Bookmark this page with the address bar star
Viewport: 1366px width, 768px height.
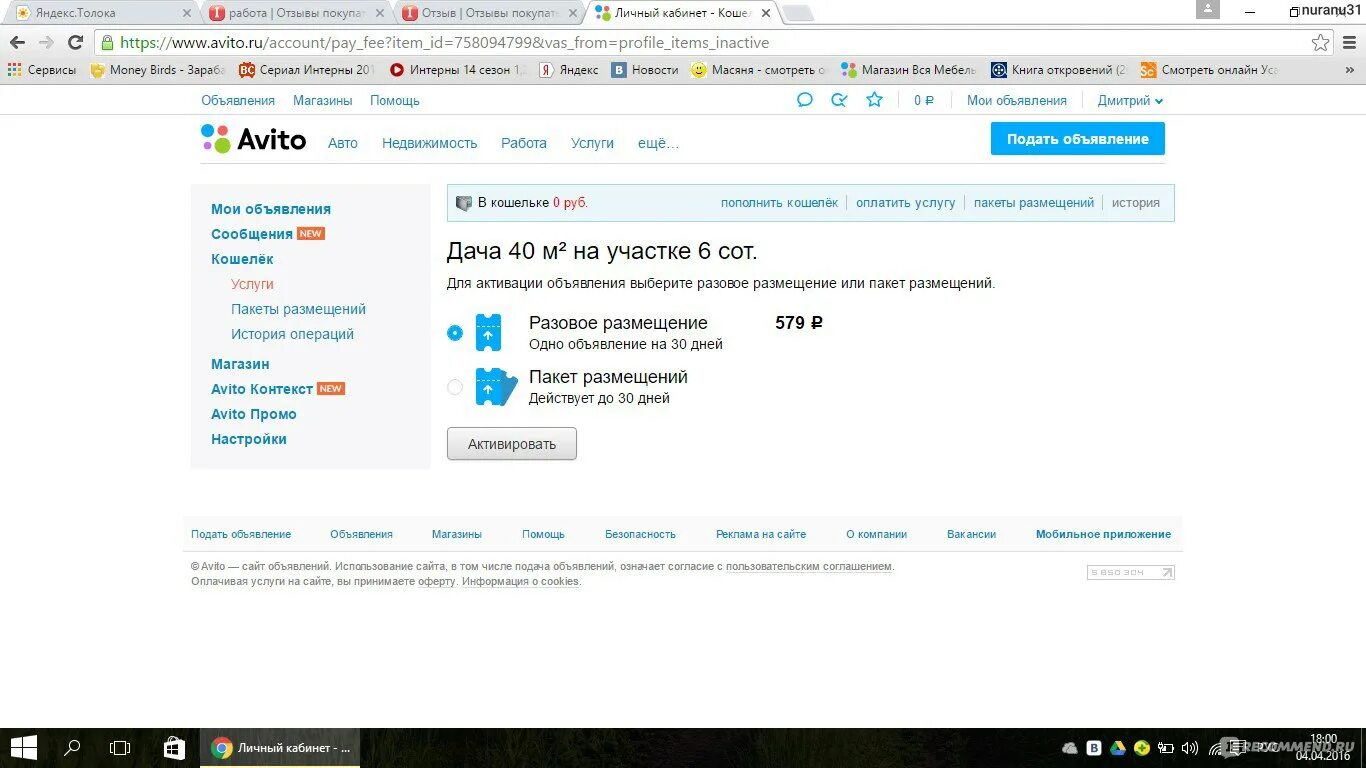pos(1321,43)
